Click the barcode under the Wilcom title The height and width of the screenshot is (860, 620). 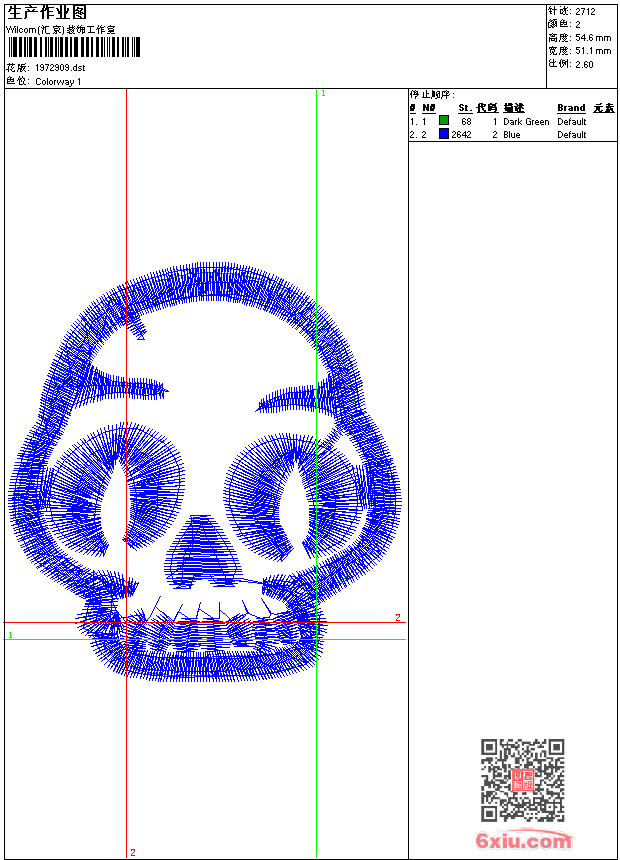click(74, 47)
